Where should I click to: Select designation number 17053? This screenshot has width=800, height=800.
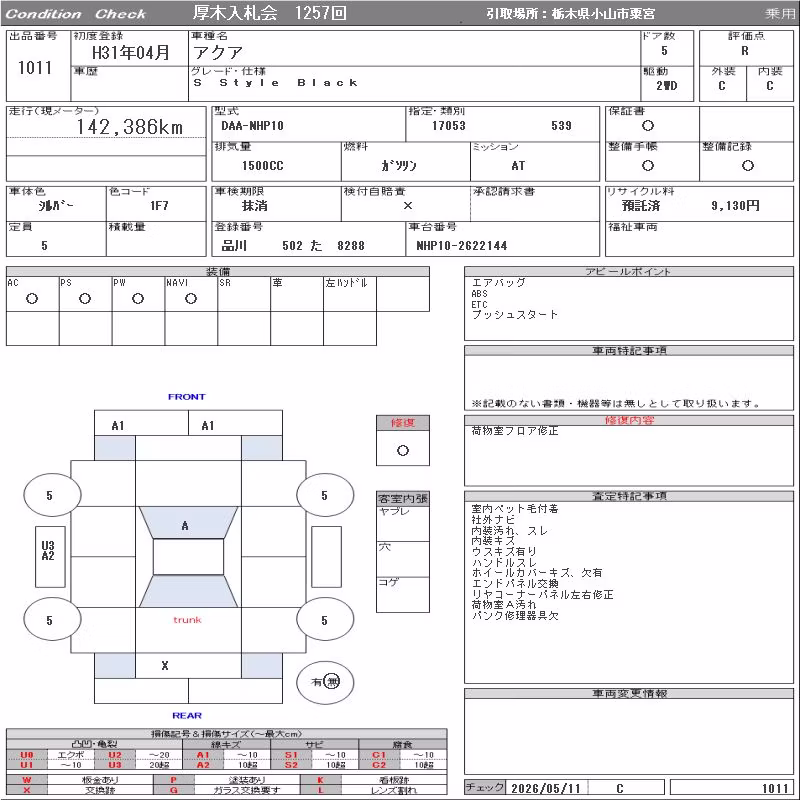448,126
